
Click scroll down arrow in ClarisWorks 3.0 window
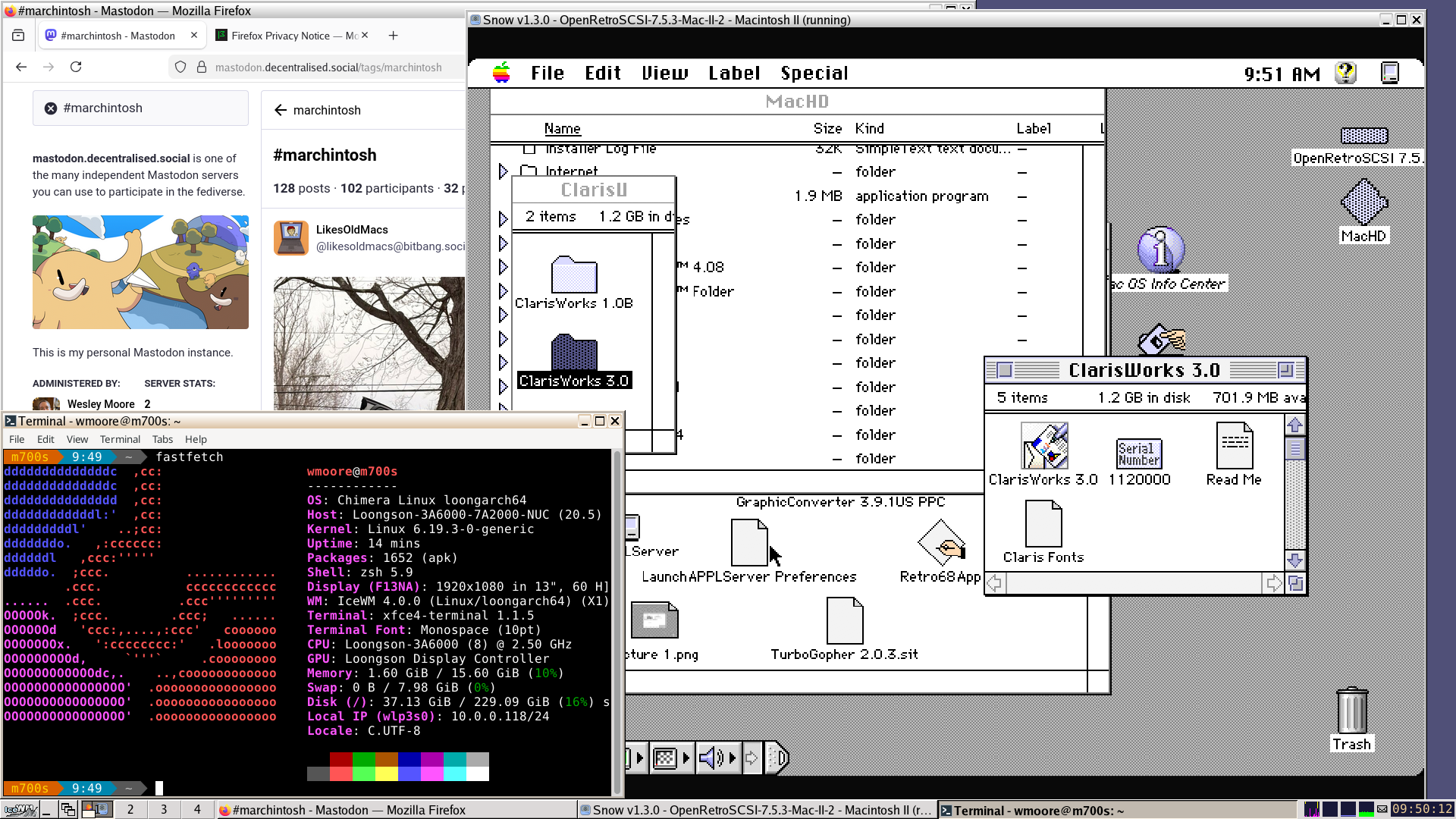(x=1294, y=560)
